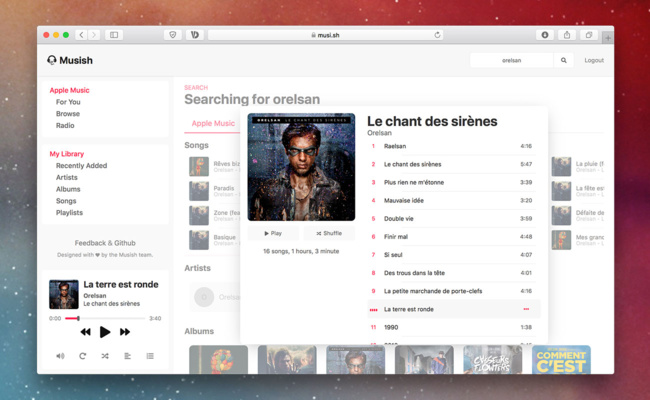The width and height of the screenshot is (650, 400).
Task: Open For You in the sidebar
Action: click(x=68, y=102)
